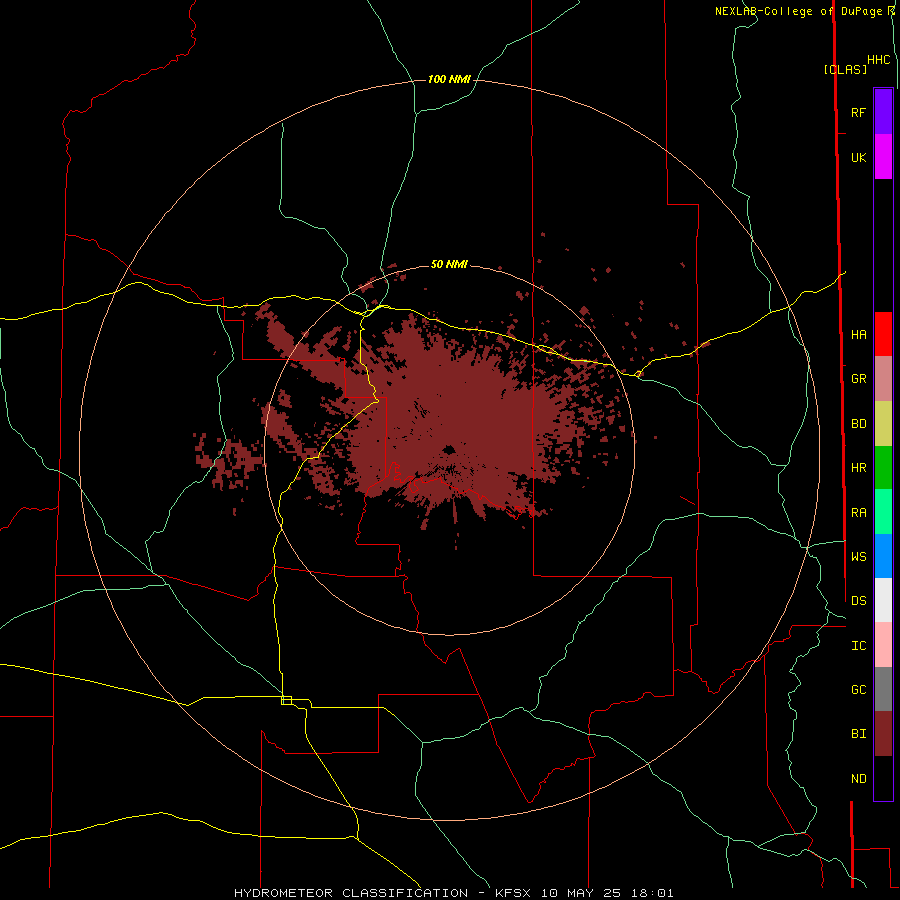The image size is (900, 900).
Task: Click the UK legend label
Action: [858, 157]
